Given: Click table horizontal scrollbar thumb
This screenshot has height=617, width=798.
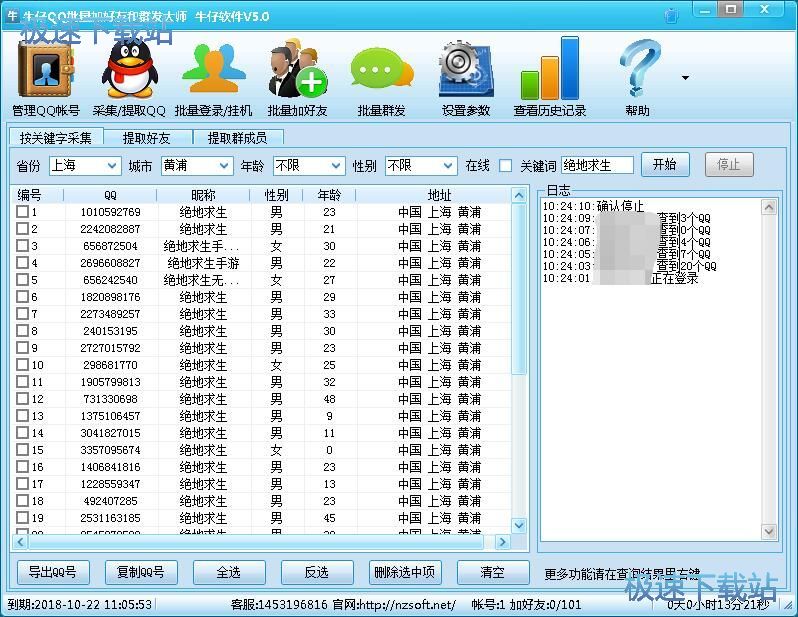Looking at the screenshot, I should click(x=256, y=542).
